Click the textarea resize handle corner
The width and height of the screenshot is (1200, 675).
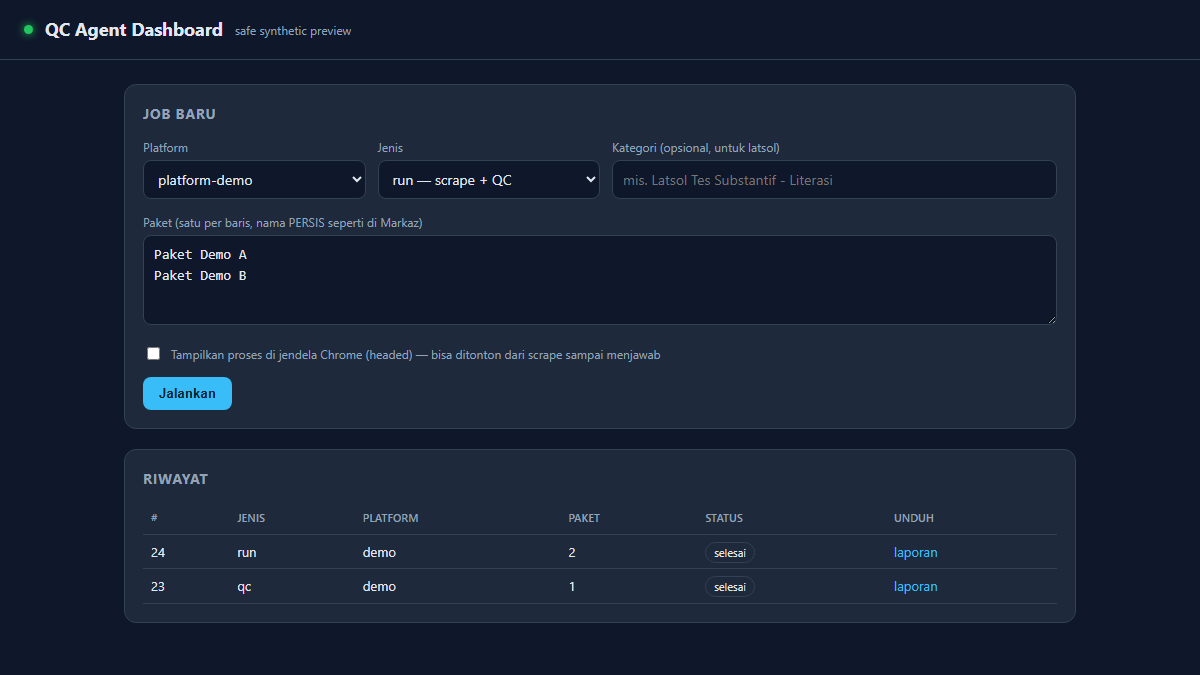(1050, 318)
